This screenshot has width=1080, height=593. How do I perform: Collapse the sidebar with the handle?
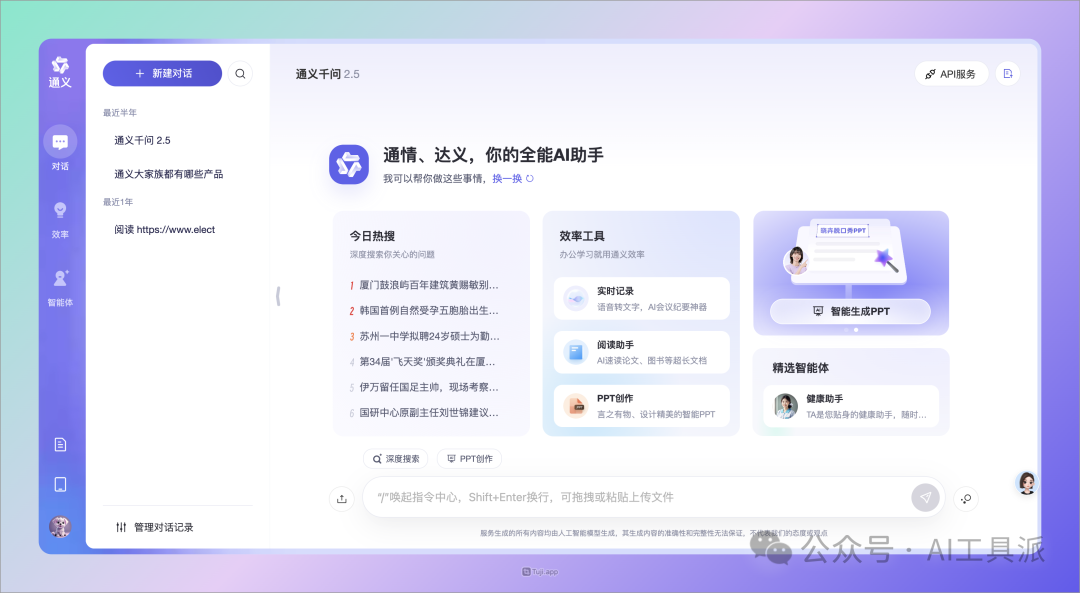(278, 296)
